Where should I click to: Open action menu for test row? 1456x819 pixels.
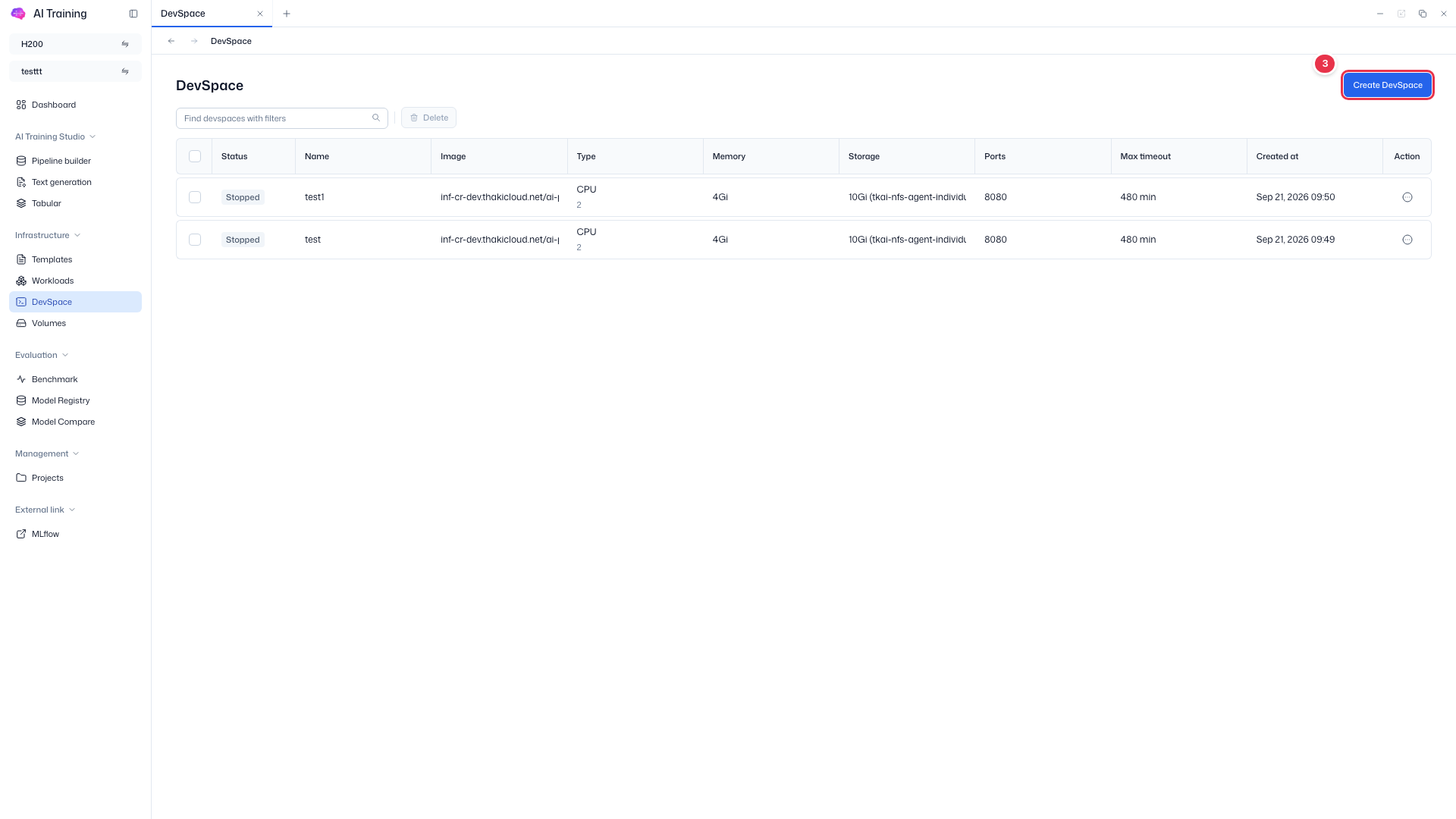tap(1407, 240)
